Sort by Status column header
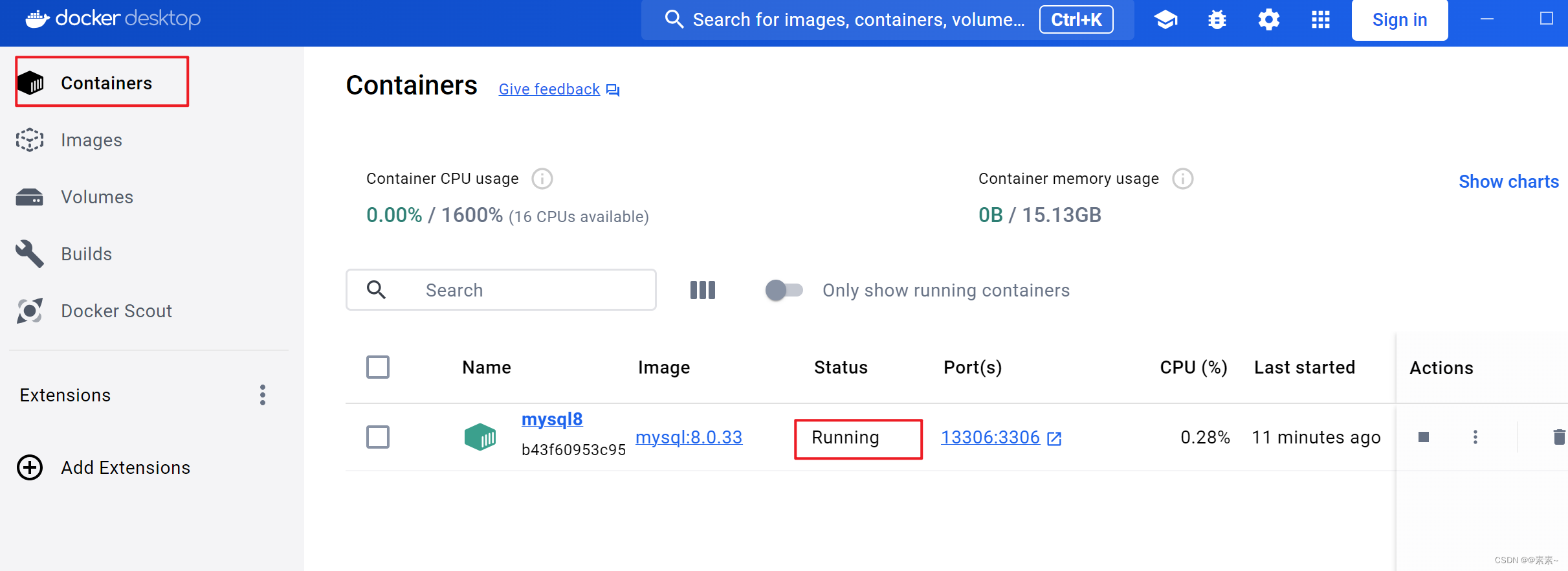Image resolution: width=1568 pixels, height=571 pixels. [x=841, y=367]
